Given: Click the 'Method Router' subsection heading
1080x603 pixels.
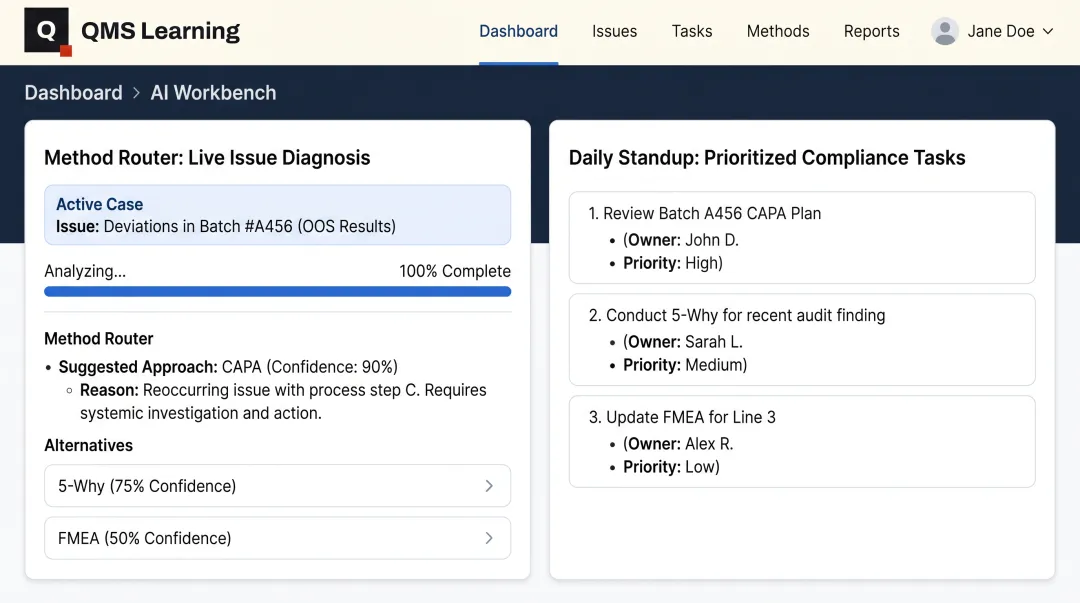Looking at the screenshot, I should [99, 339].
